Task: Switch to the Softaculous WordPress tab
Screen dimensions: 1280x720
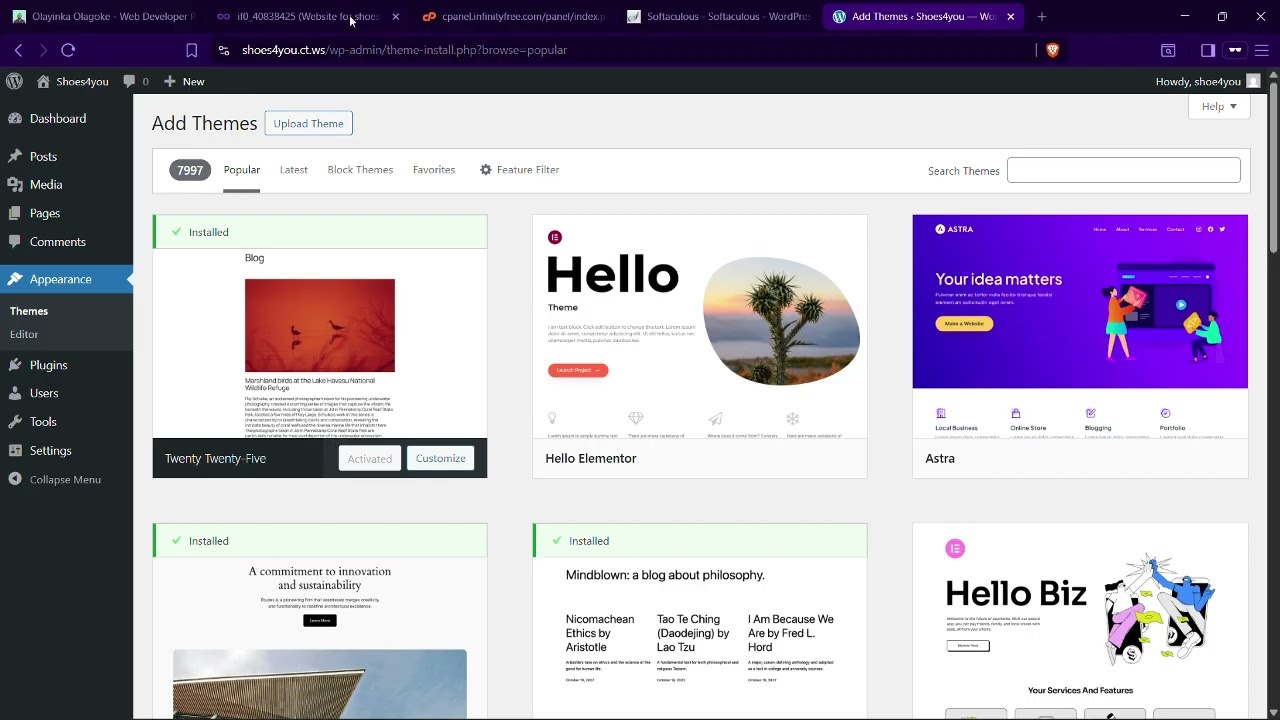Action: [x=719, y=16]
